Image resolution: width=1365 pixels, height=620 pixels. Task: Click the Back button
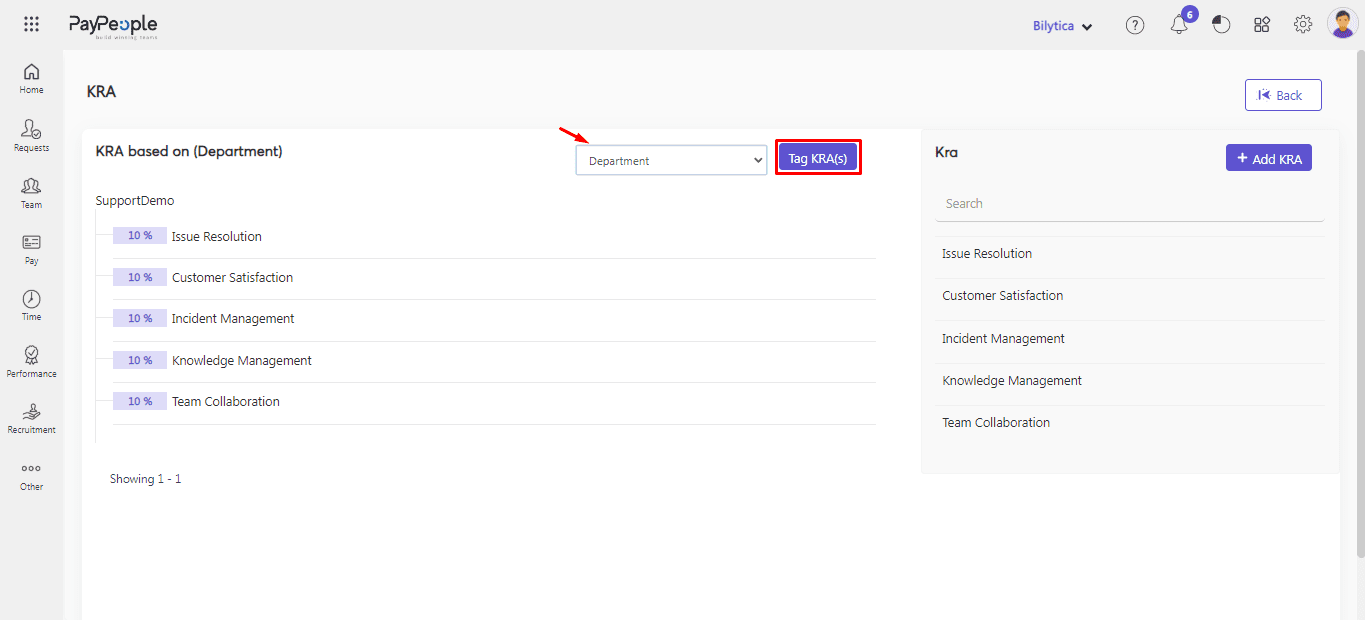1282,95
